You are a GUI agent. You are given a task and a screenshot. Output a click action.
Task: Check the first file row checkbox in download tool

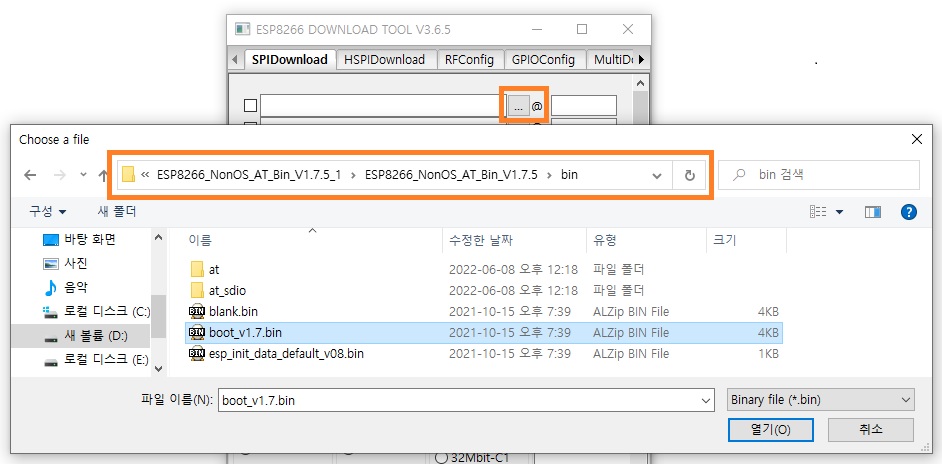(251, 106)
